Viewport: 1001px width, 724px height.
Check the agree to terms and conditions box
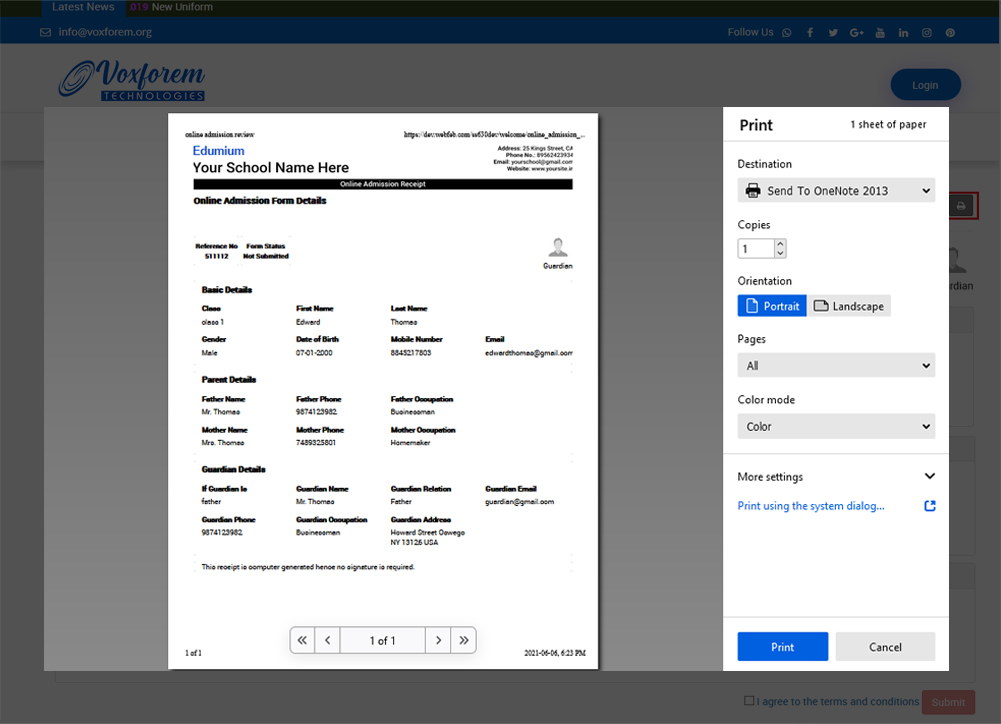coord(750,701)
